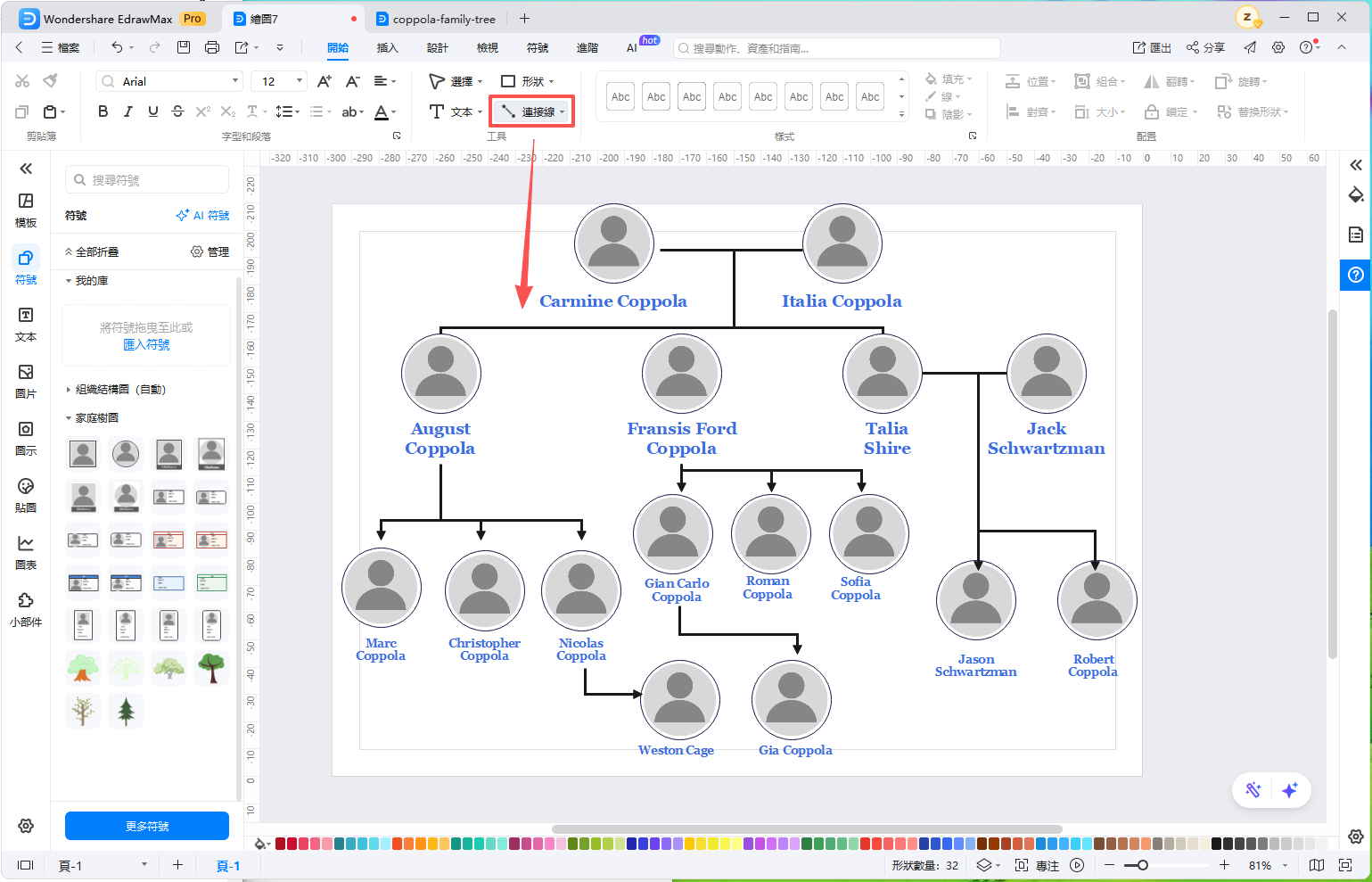This screenshot has width=1372, height=882.
Task: Open the Widgets puzzle-piece sidebar icon
Action: click(26, 609)
